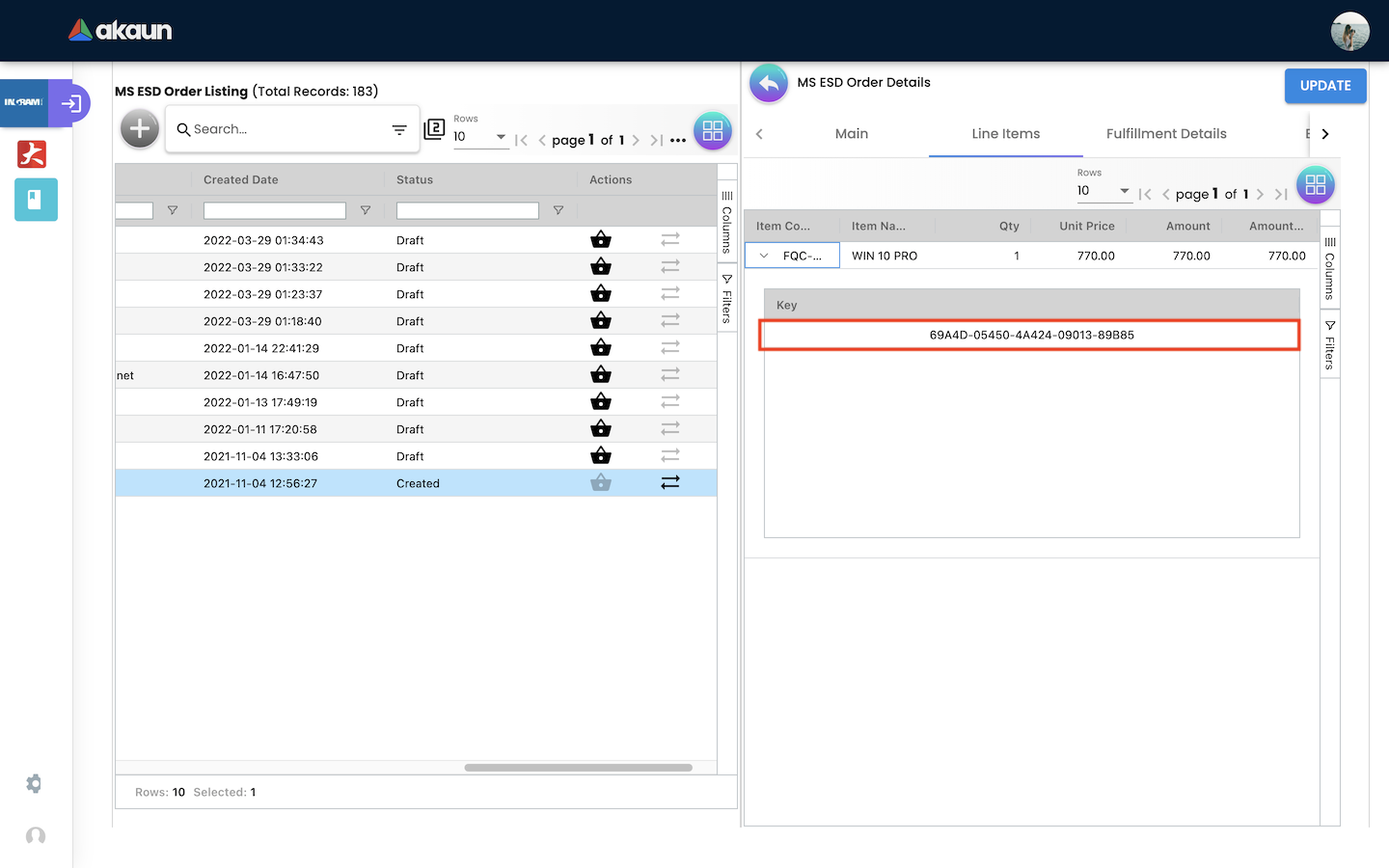Click the Created Date filter input field

[x=275, y=210]
